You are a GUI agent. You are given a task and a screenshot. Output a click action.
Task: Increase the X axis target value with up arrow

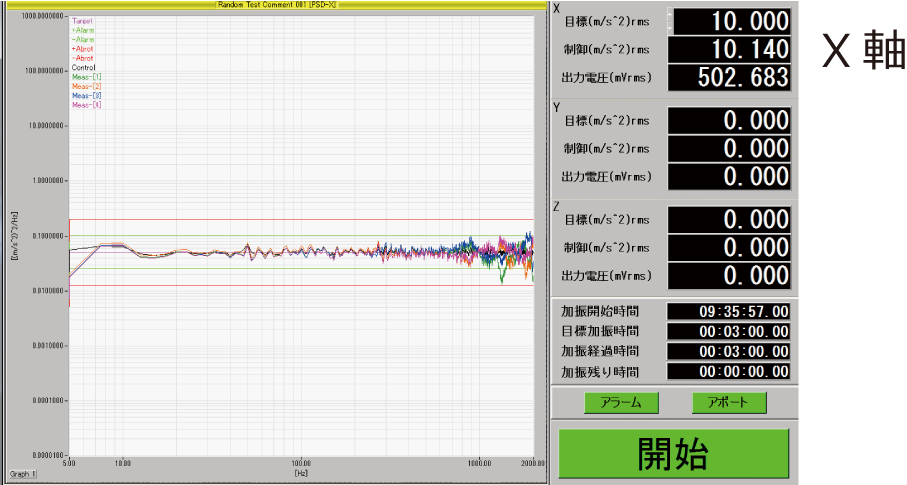[670, 15]
